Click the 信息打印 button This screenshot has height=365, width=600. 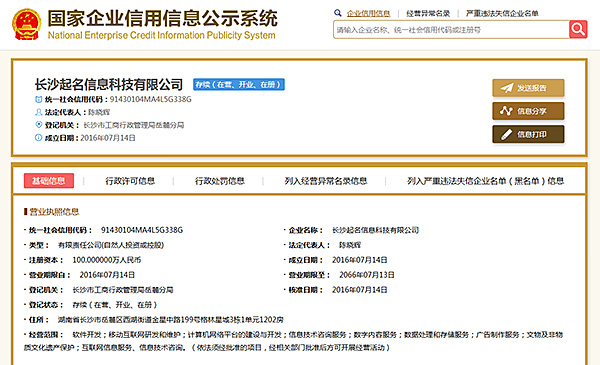coord(528,134)
